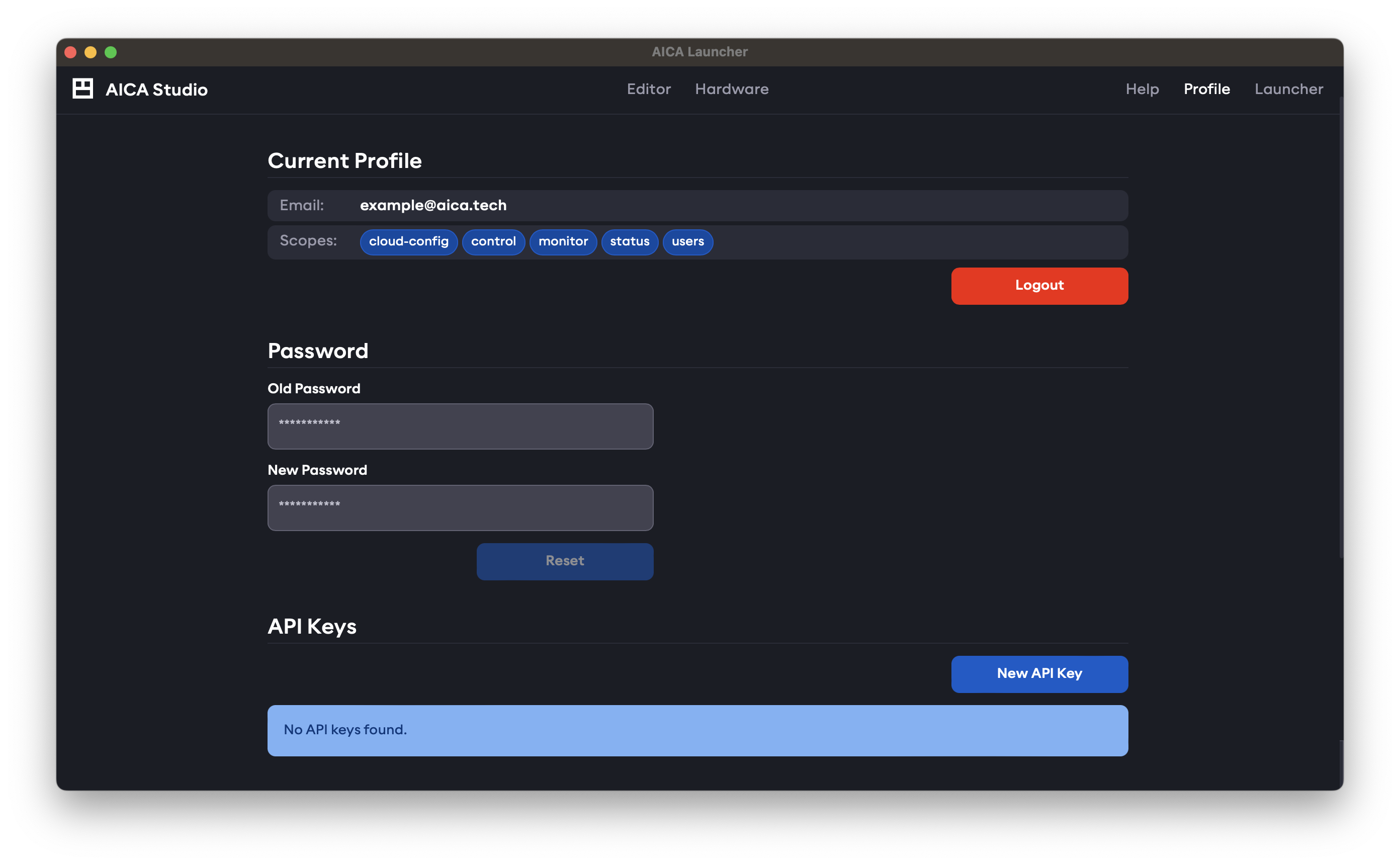Click the cloud-config scope badge
The image size is (1400, 865).
408,241
